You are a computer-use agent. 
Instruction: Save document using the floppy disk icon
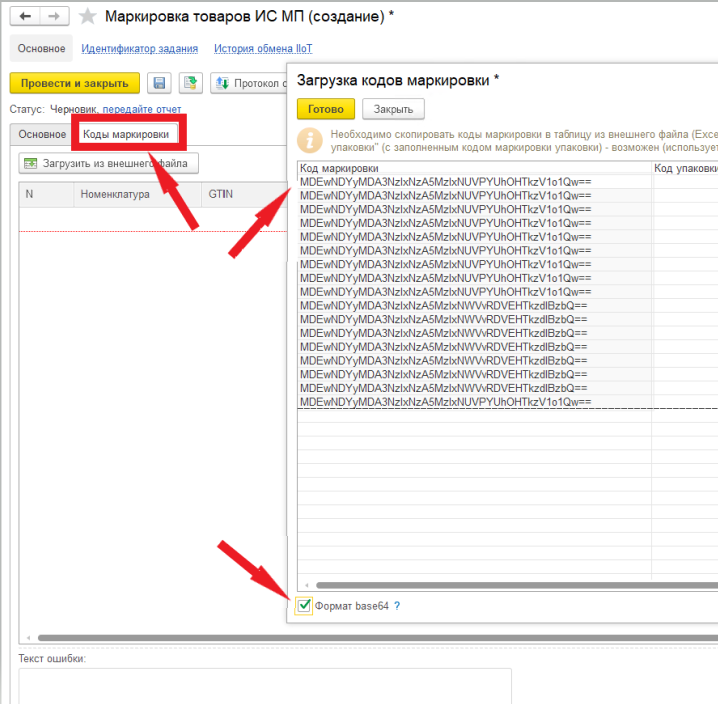[x=159, y=83]
